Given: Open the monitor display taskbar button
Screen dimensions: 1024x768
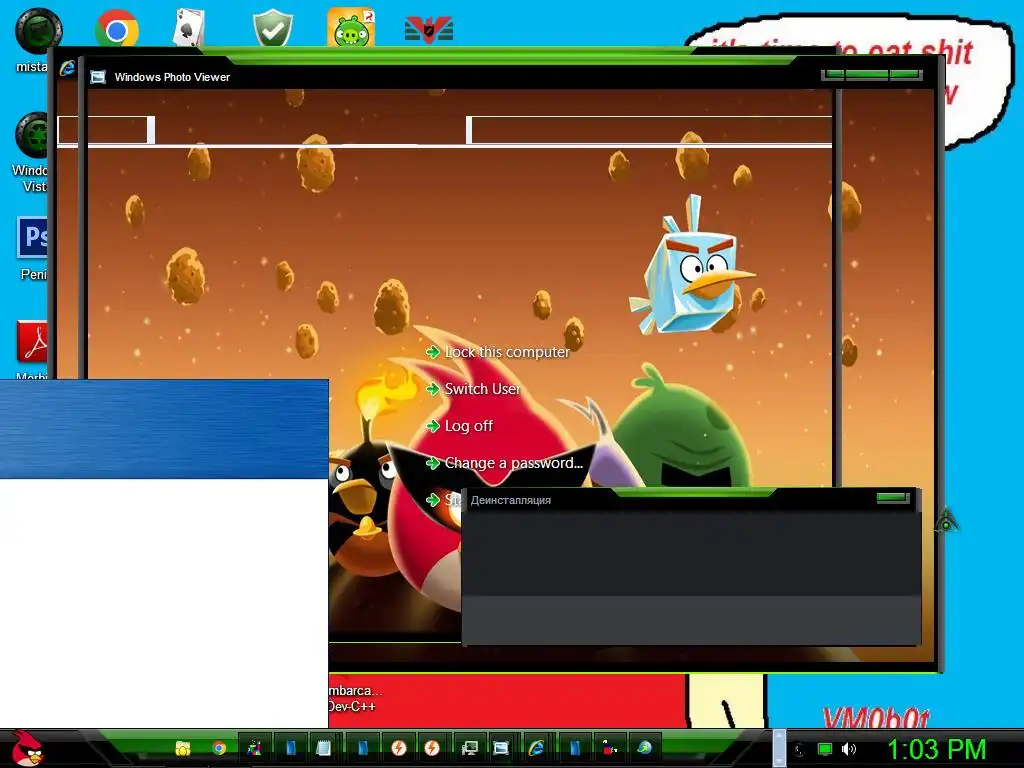Looking at the screenshot, I should tap(469, 748).
